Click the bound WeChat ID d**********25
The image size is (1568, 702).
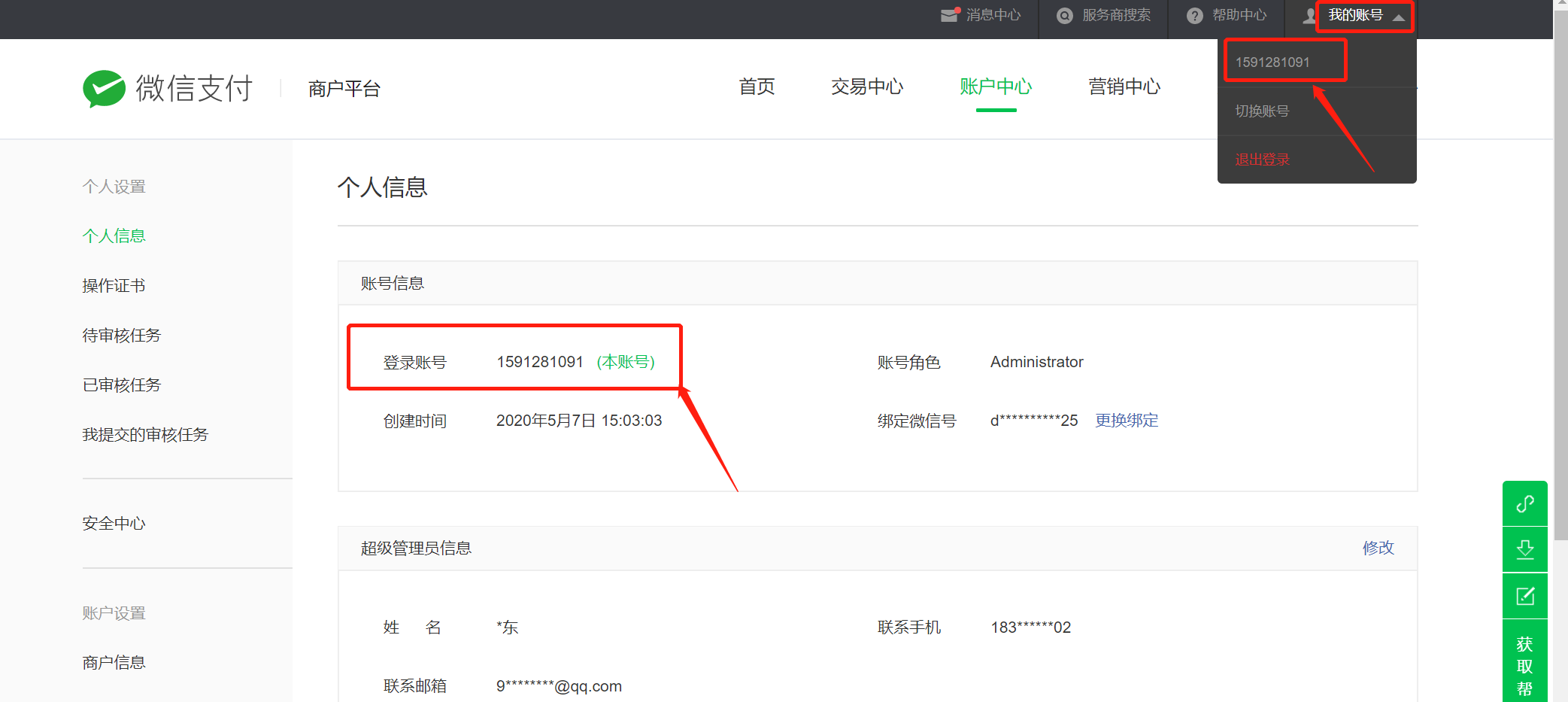coord(1034,421)
